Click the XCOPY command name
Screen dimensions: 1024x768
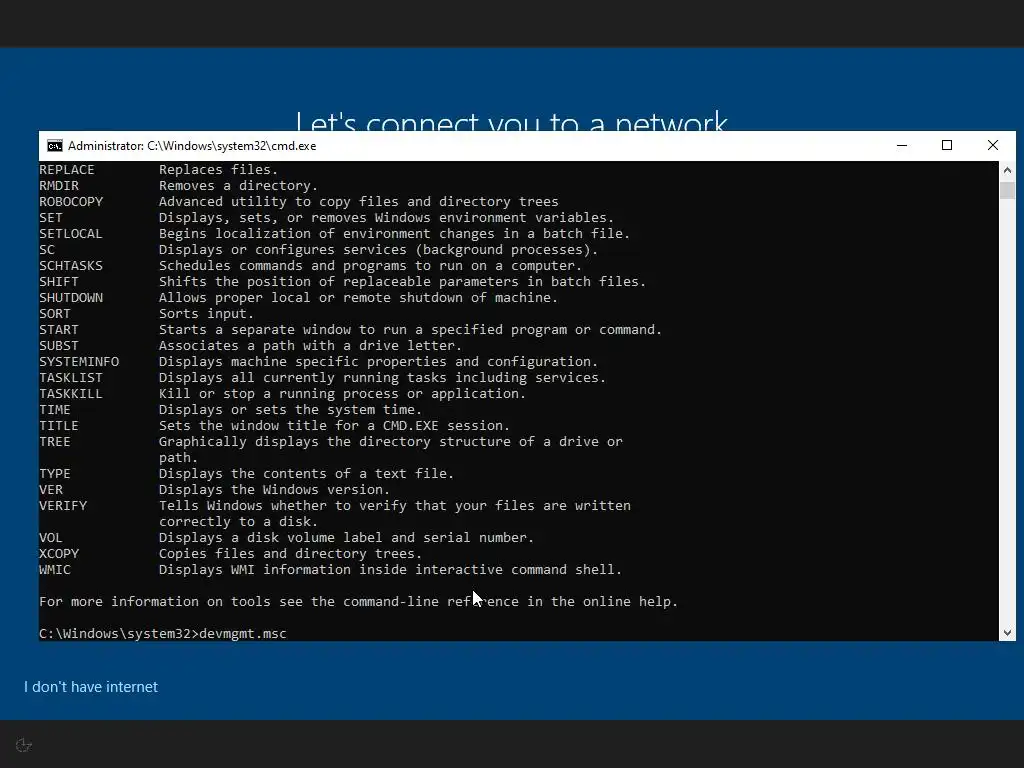[59, 554]
